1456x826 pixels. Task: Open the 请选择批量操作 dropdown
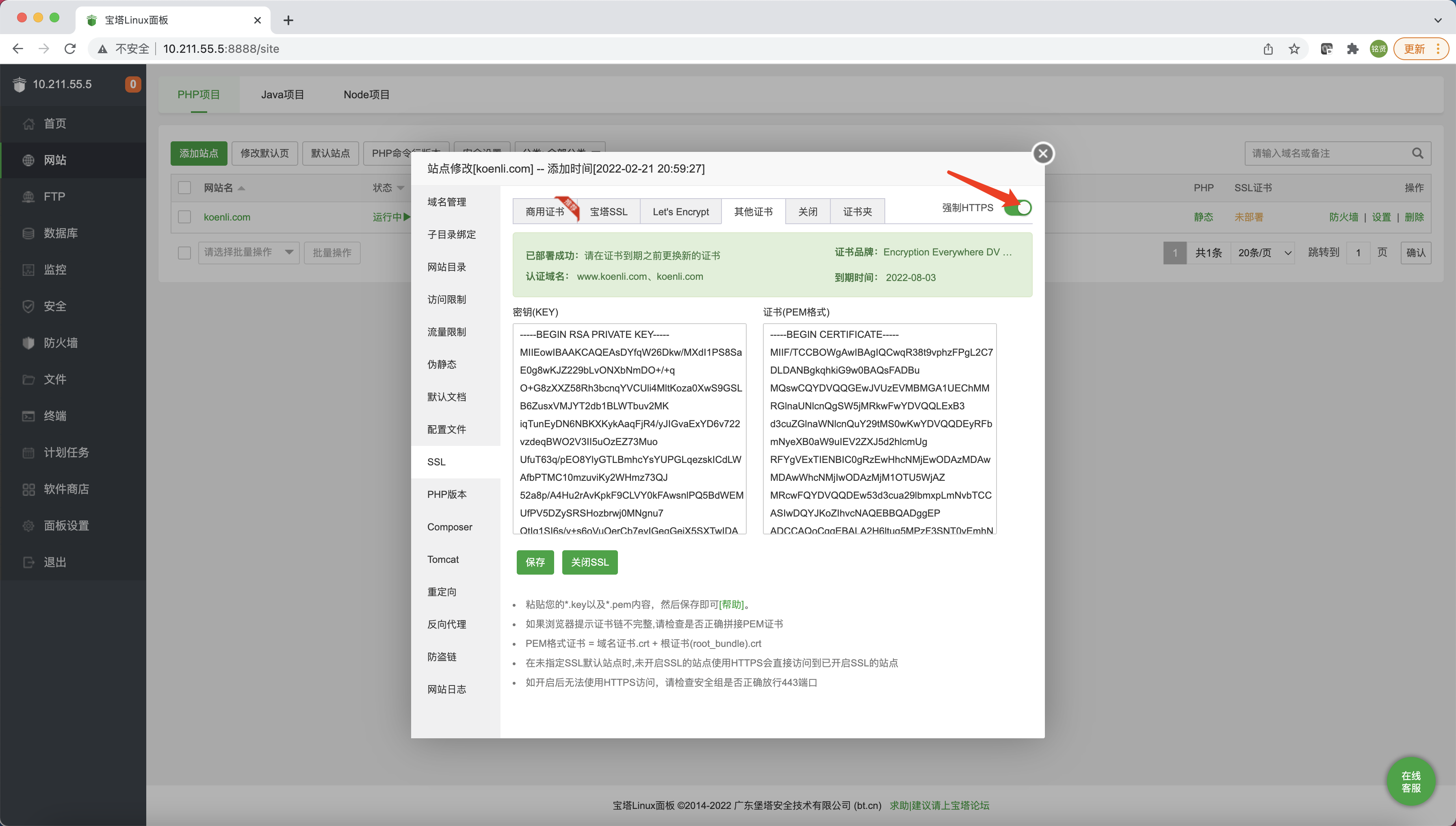(x=249, y=253)
